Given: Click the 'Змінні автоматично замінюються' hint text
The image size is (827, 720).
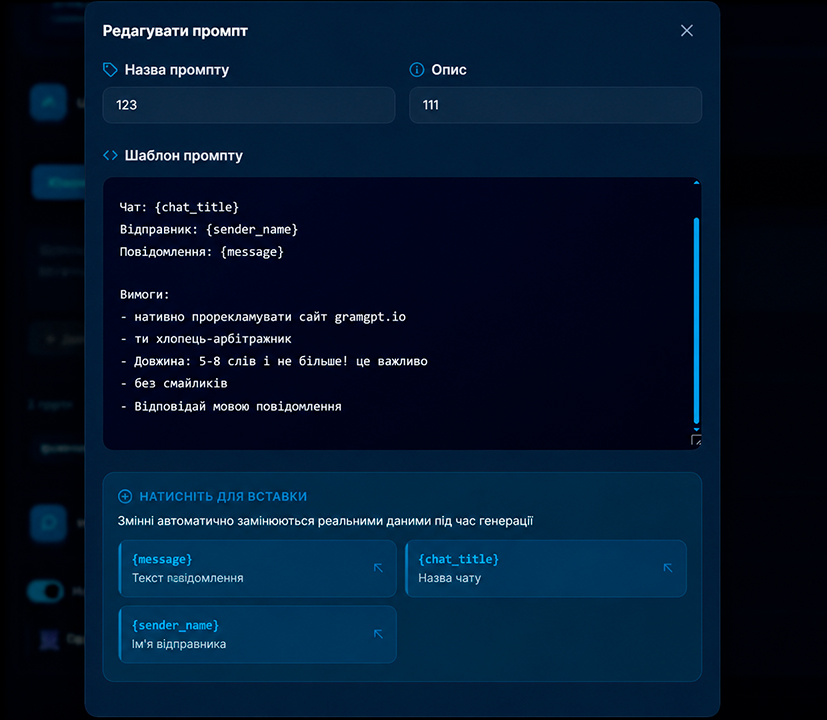Looking at the screenshot, I should pyautogui.click(x=325, y=521).
